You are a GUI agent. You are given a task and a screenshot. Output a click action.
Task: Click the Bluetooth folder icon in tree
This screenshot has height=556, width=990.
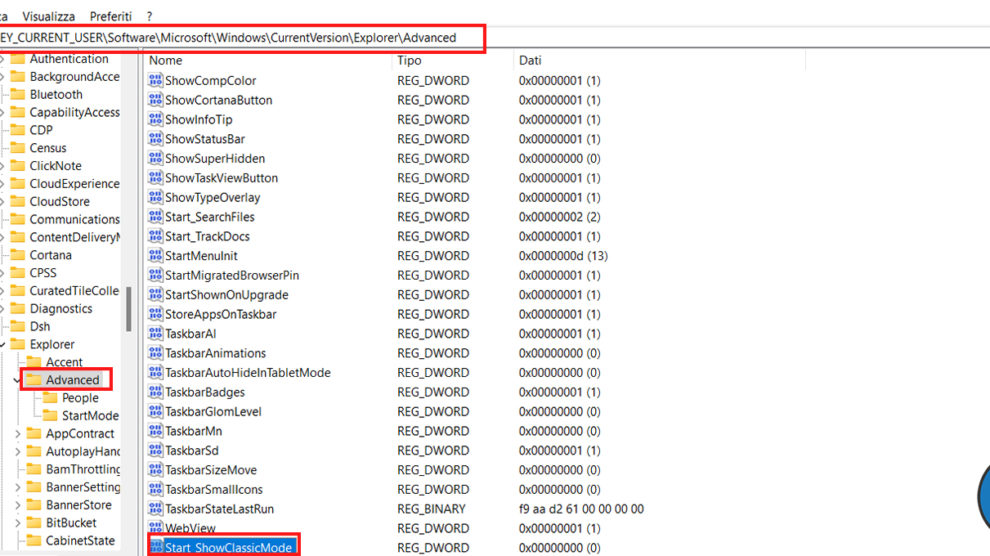pos(18,94)
